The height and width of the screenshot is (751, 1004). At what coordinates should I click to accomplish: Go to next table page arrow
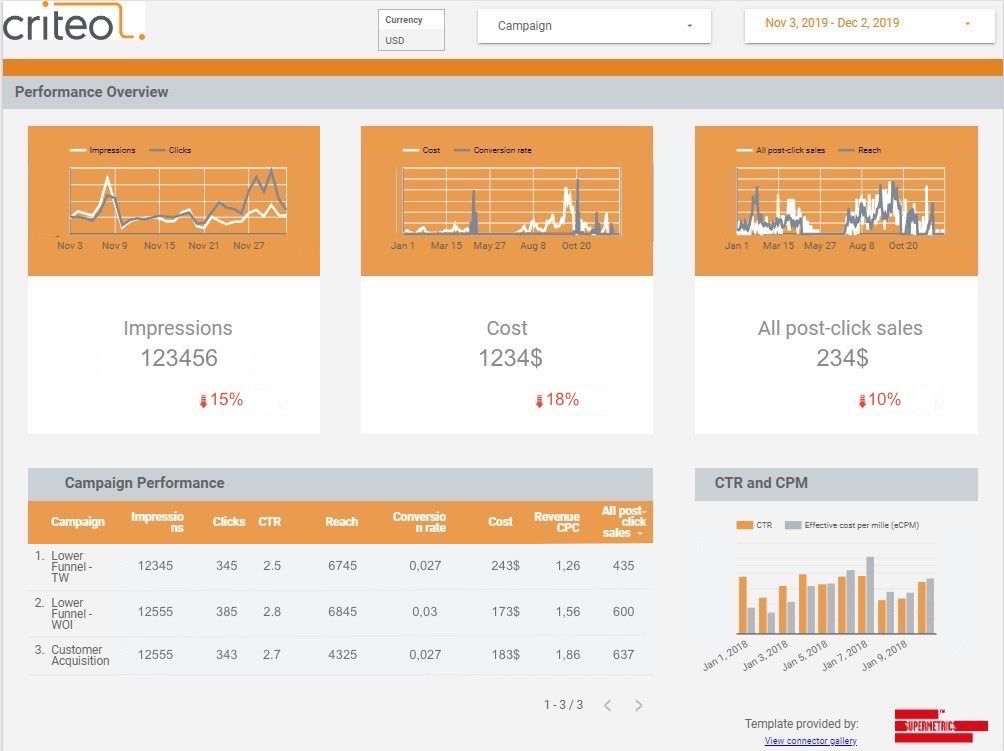[x=639, y=705]
